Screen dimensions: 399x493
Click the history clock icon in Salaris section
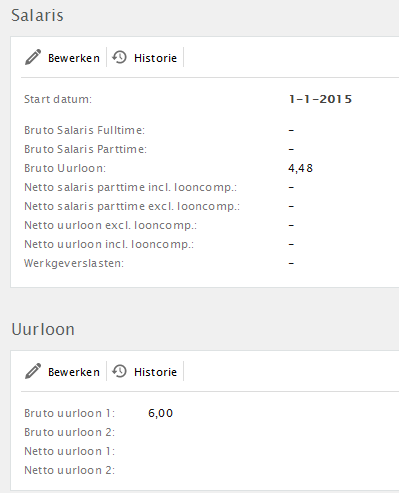[x=119, y=57]
